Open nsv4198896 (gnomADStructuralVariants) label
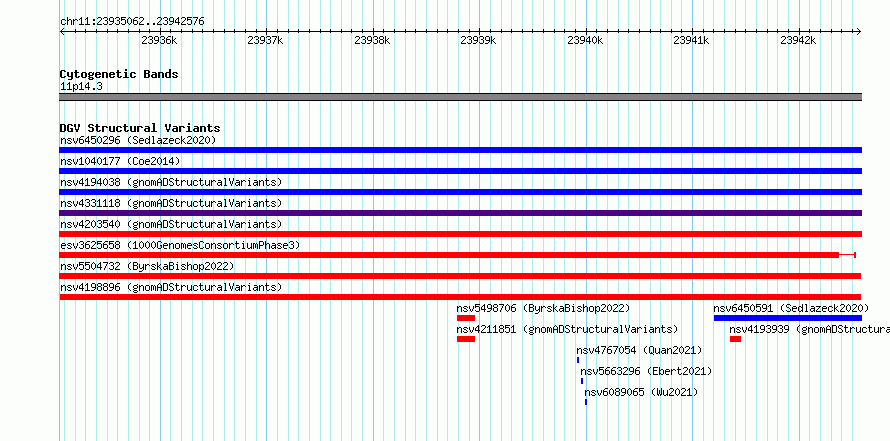The width and height of the screenshot is (890, 441). pos(171,287)
